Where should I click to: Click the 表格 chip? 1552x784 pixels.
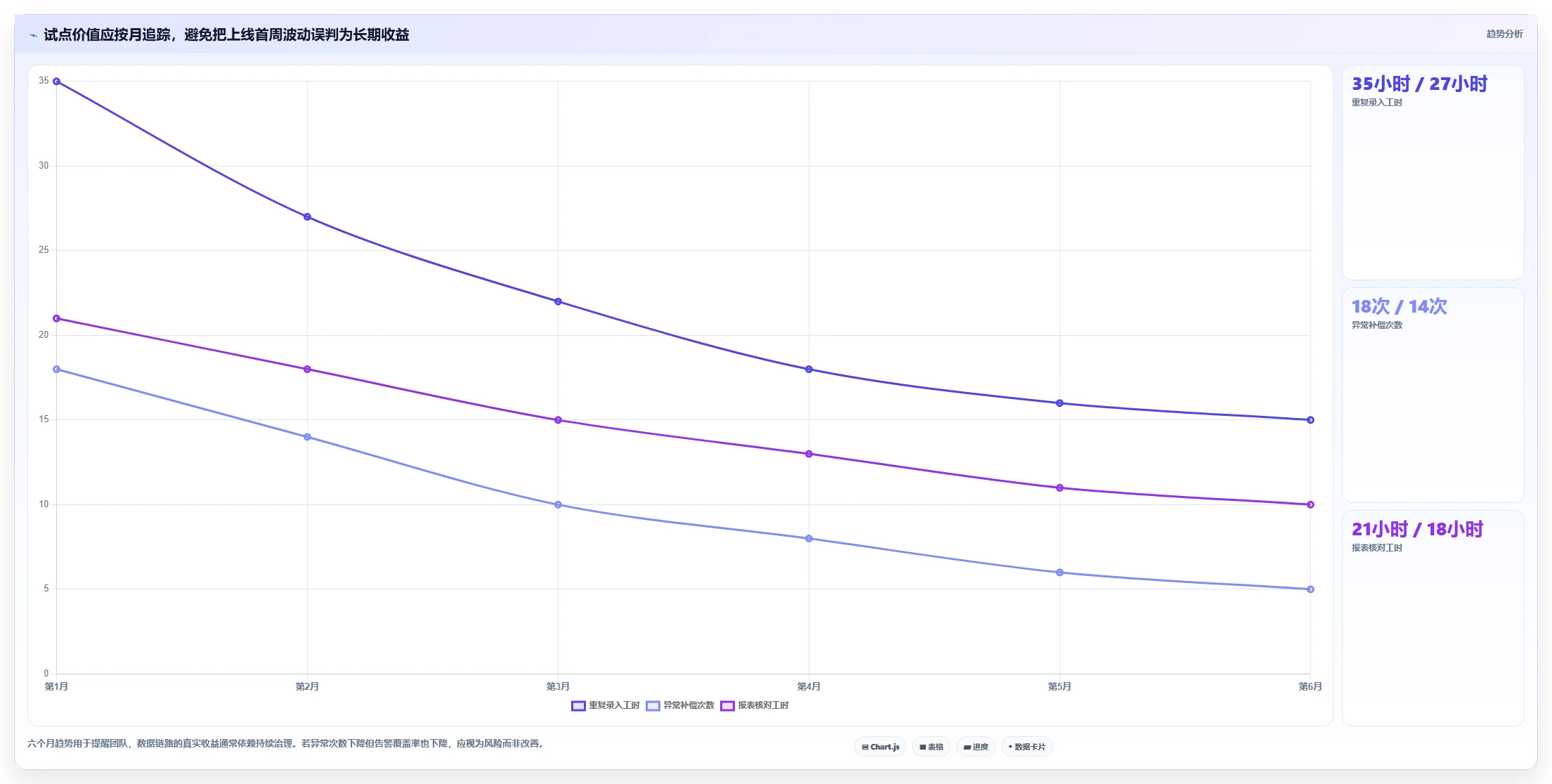[931, 747]
